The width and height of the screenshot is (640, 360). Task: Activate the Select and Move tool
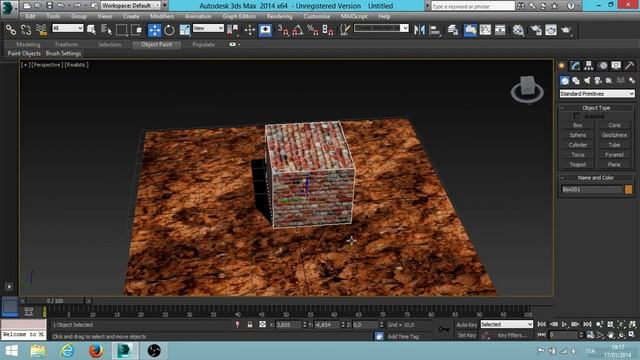coord(154,30)
